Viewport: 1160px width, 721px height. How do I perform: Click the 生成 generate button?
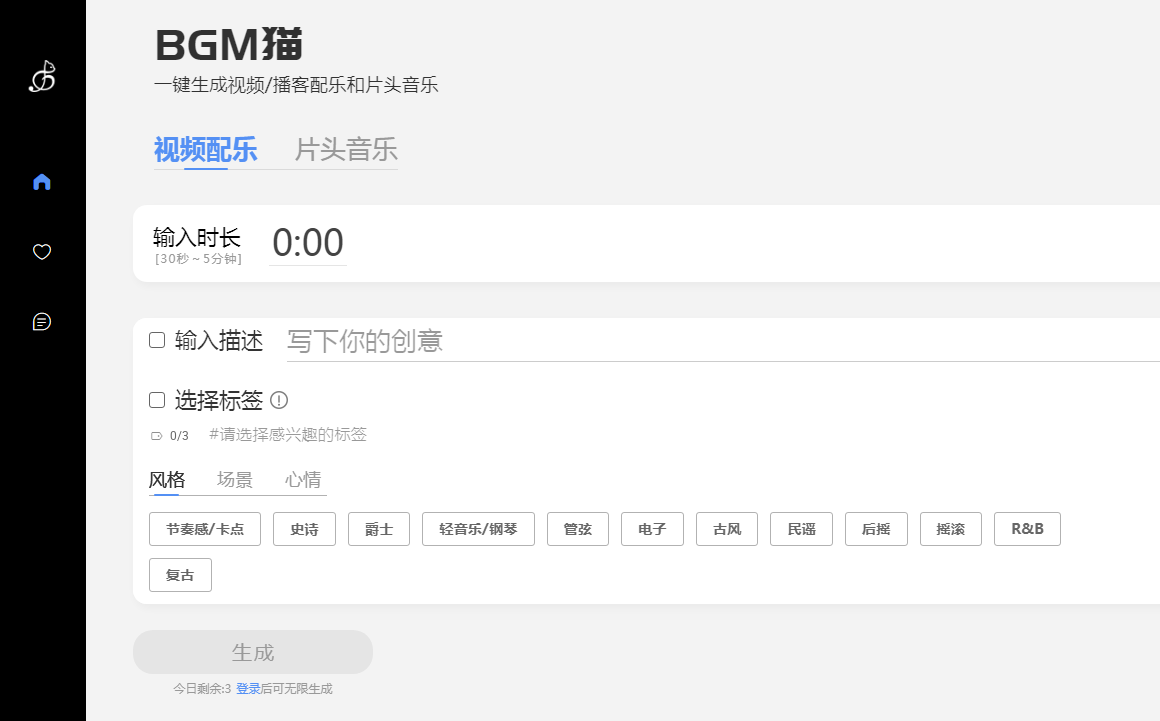click(x=252, y=651)
